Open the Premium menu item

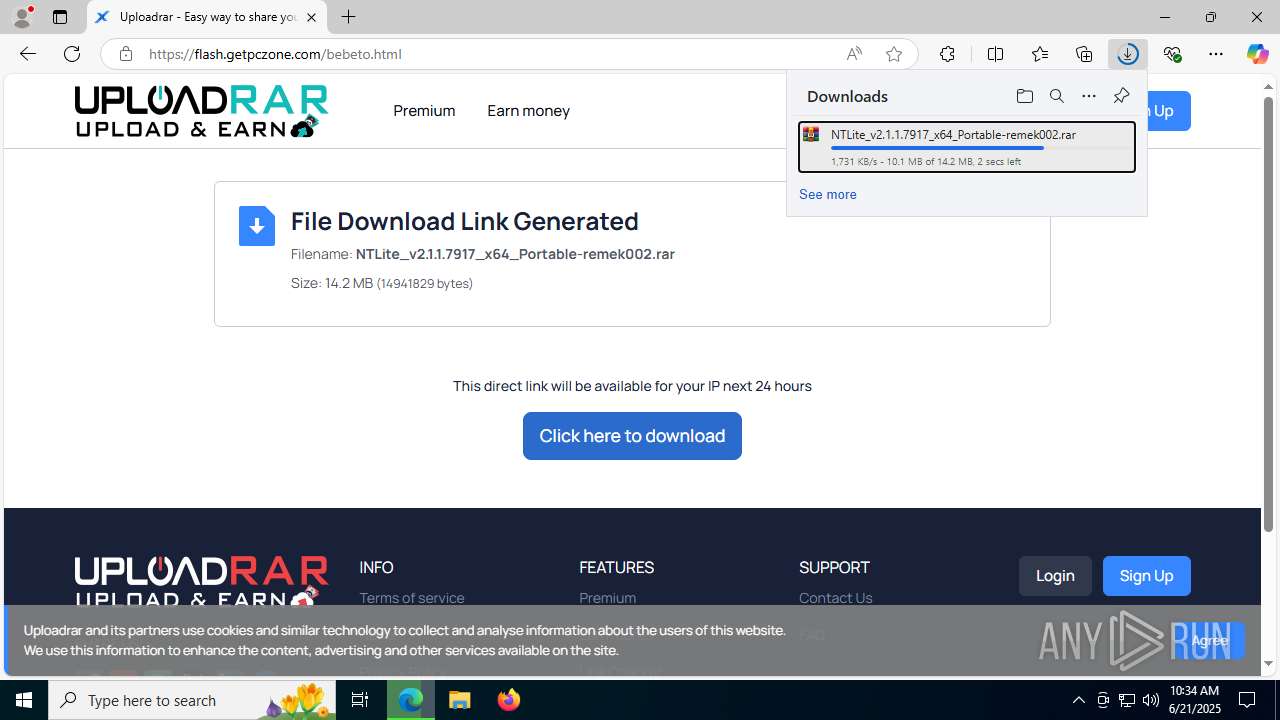424,111
